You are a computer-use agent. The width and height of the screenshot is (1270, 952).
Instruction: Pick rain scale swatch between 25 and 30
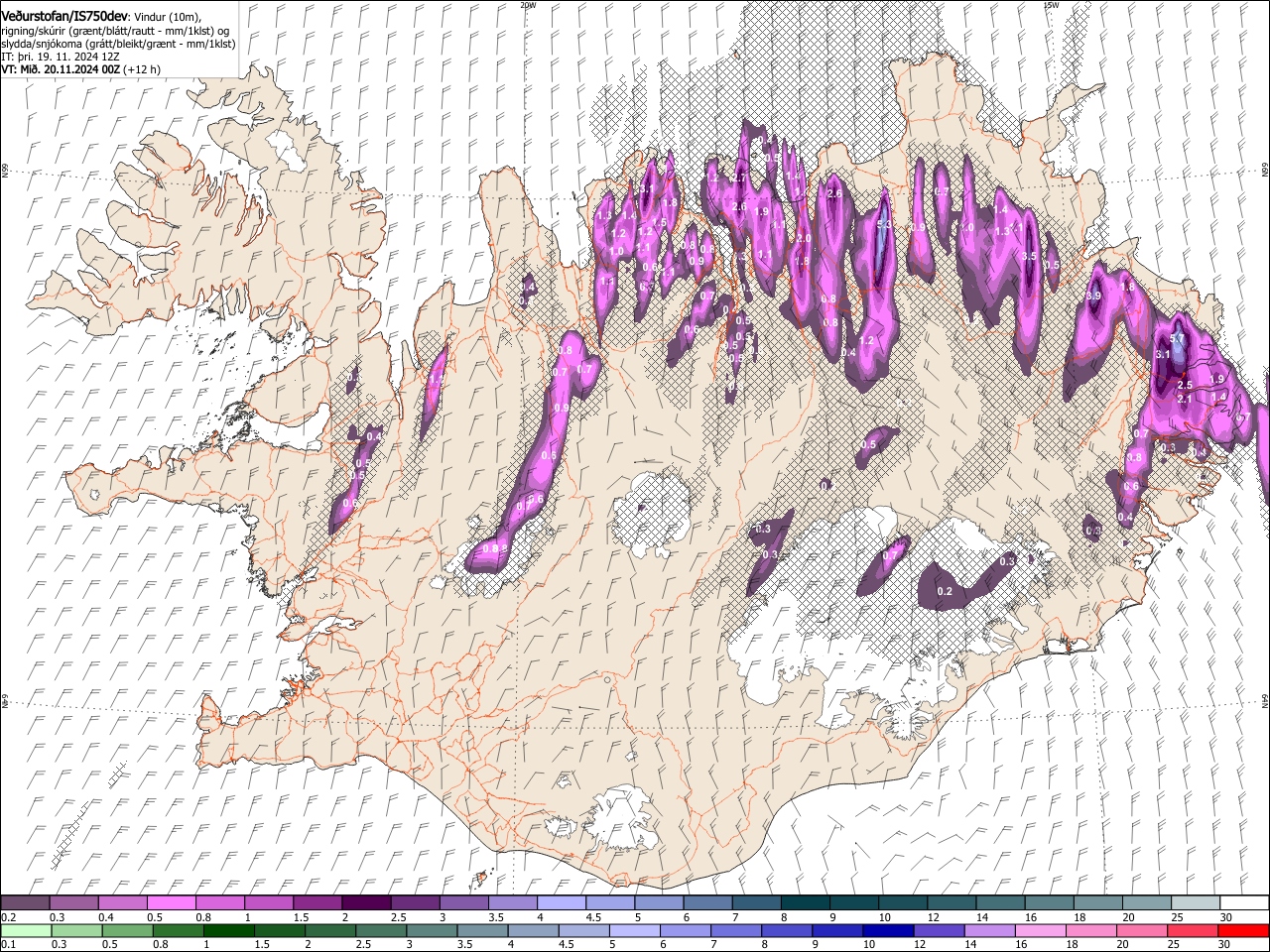(x=1192, y=930)
